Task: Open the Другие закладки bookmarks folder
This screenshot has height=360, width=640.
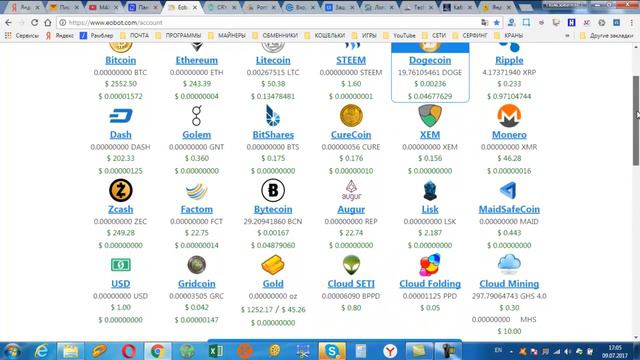Action: 607,36
